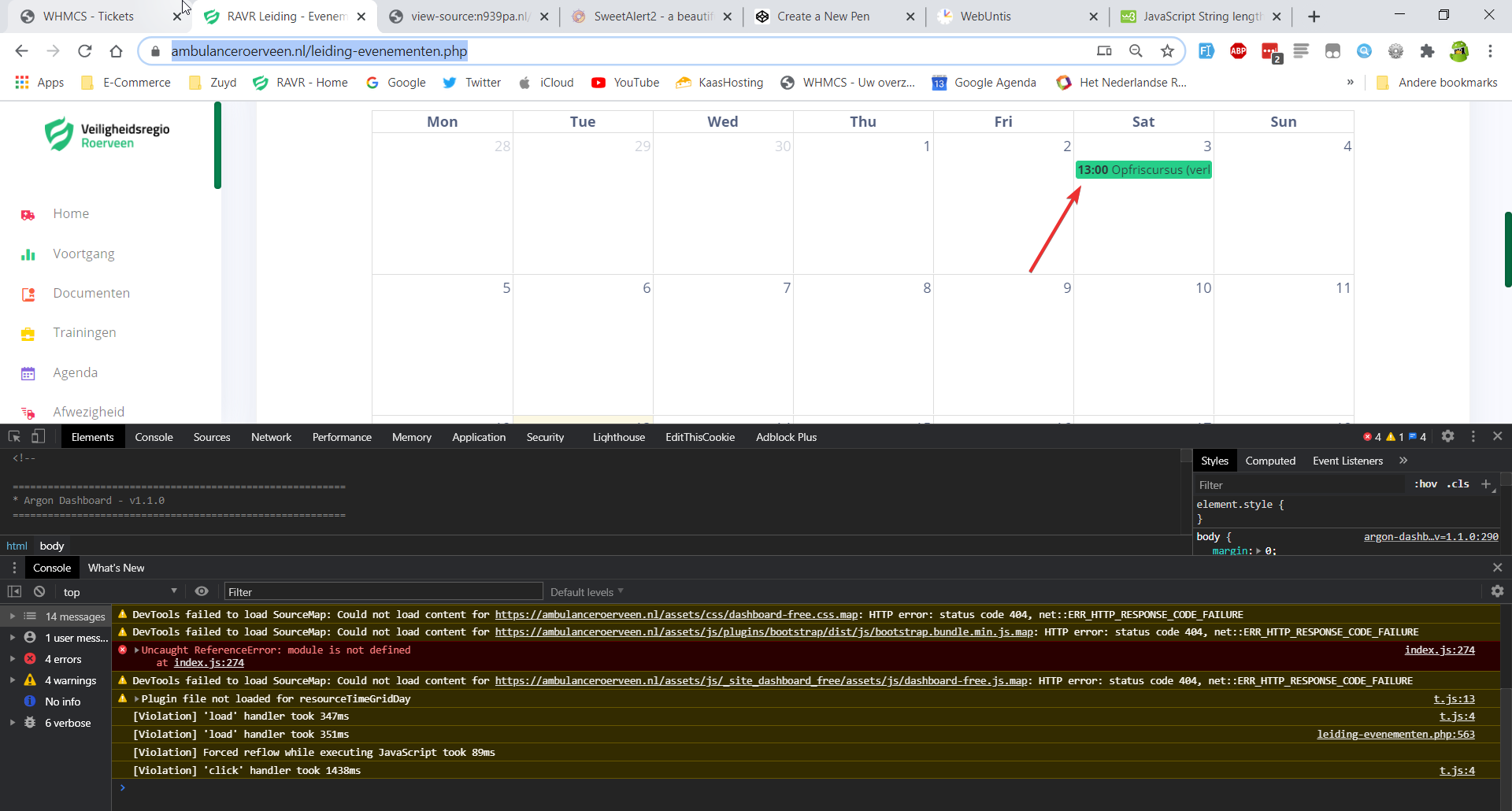Open DevTools settings gear icon
1512x811 pixels.
(1447, 437)
